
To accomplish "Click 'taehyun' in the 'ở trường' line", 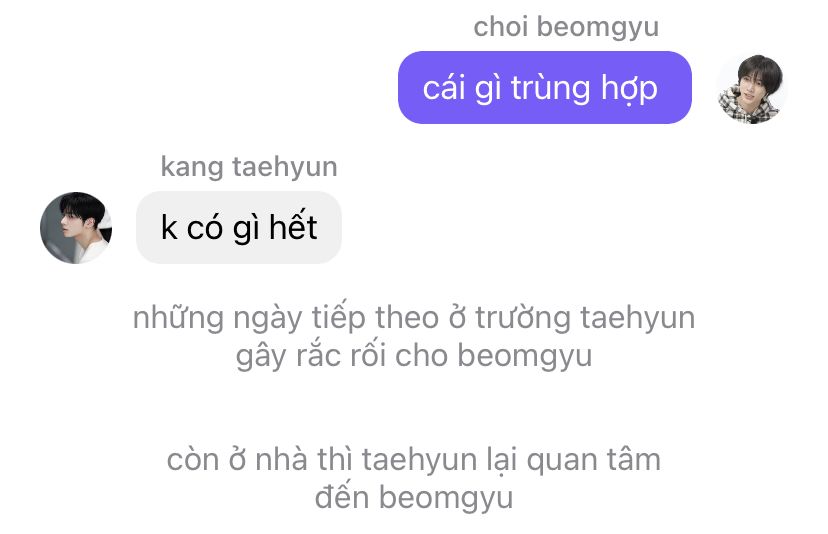I will pyautogui.click(x=638, y=318).
